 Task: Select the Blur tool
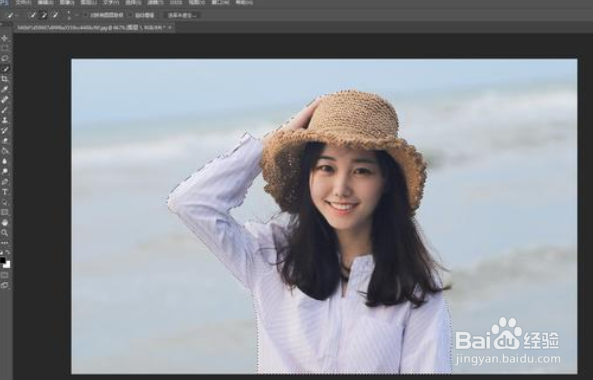tap(5, 161)
